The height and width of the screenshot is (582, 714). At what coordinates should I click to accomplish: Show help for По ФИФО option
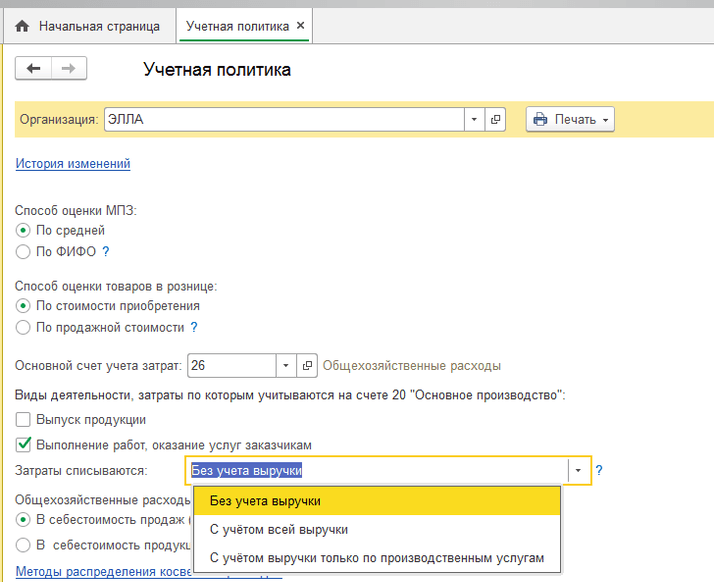coord(105,252)
